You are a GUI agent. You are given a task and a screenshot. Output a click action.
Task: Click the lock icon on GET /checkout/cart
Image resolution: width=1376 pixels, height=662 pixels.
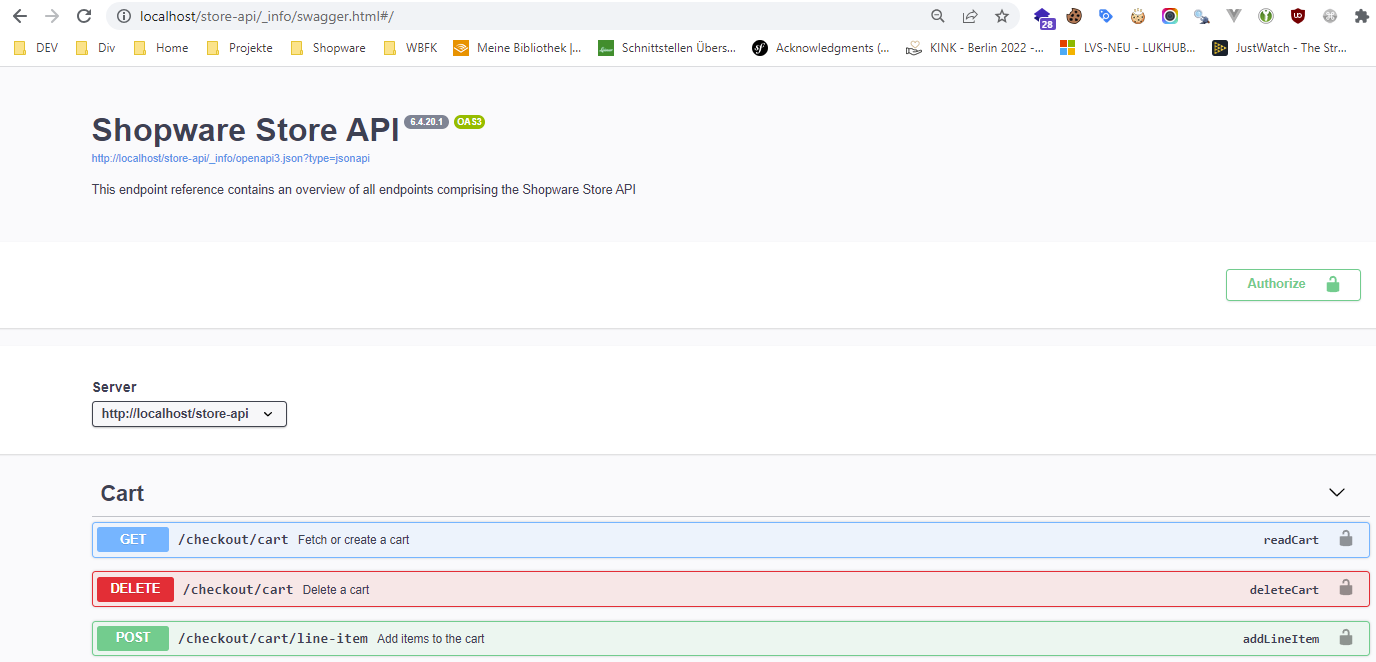point(1346,538)
